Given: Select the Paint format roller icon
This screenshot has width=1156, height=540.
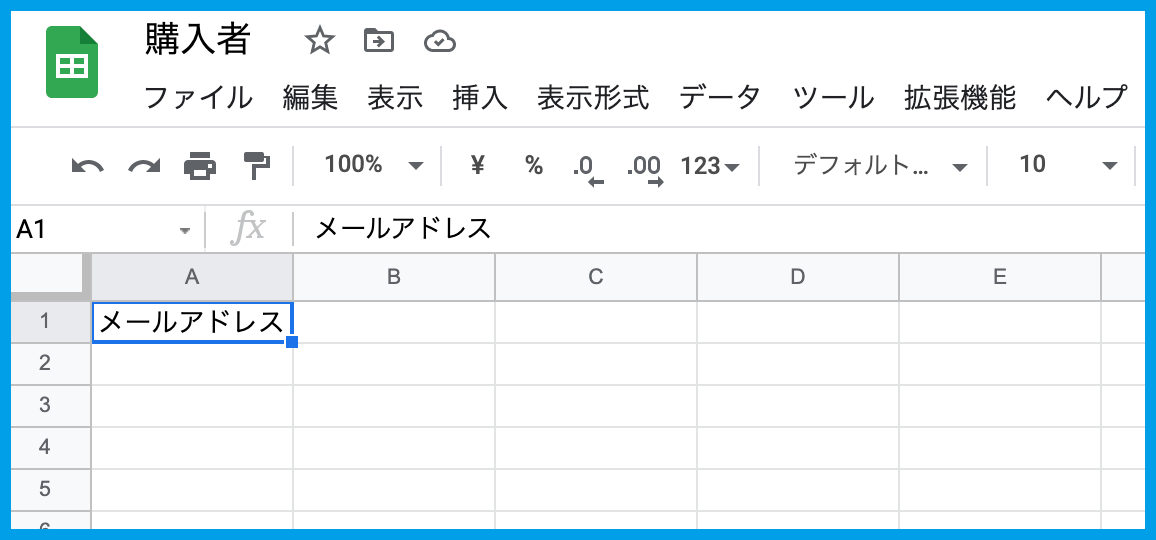Looking at the screenshot, I should point(257,166).
